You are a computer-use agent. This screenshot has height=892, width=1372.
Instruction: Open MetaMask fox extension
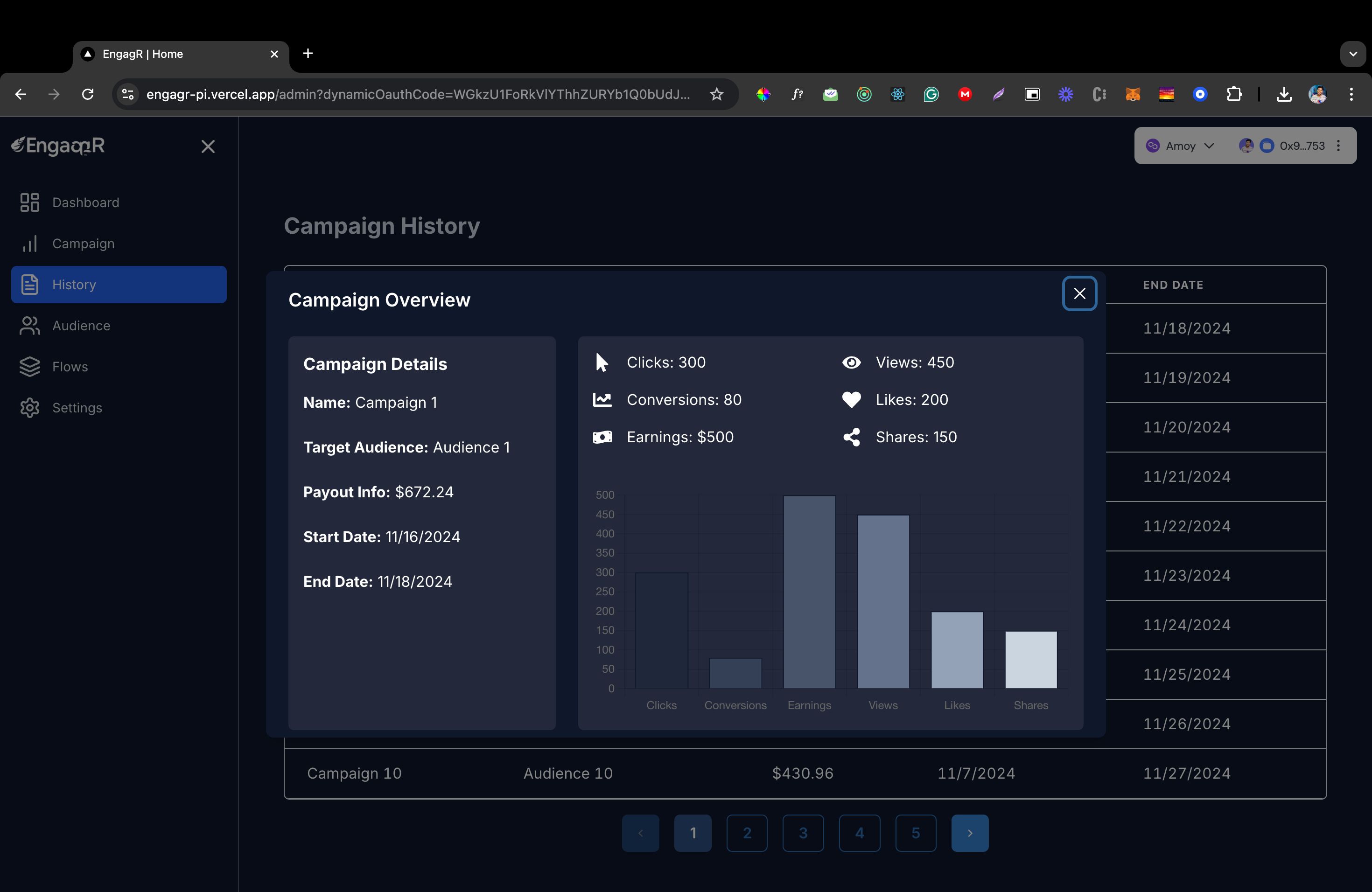pyautogui.click(x=1133, y=94)
